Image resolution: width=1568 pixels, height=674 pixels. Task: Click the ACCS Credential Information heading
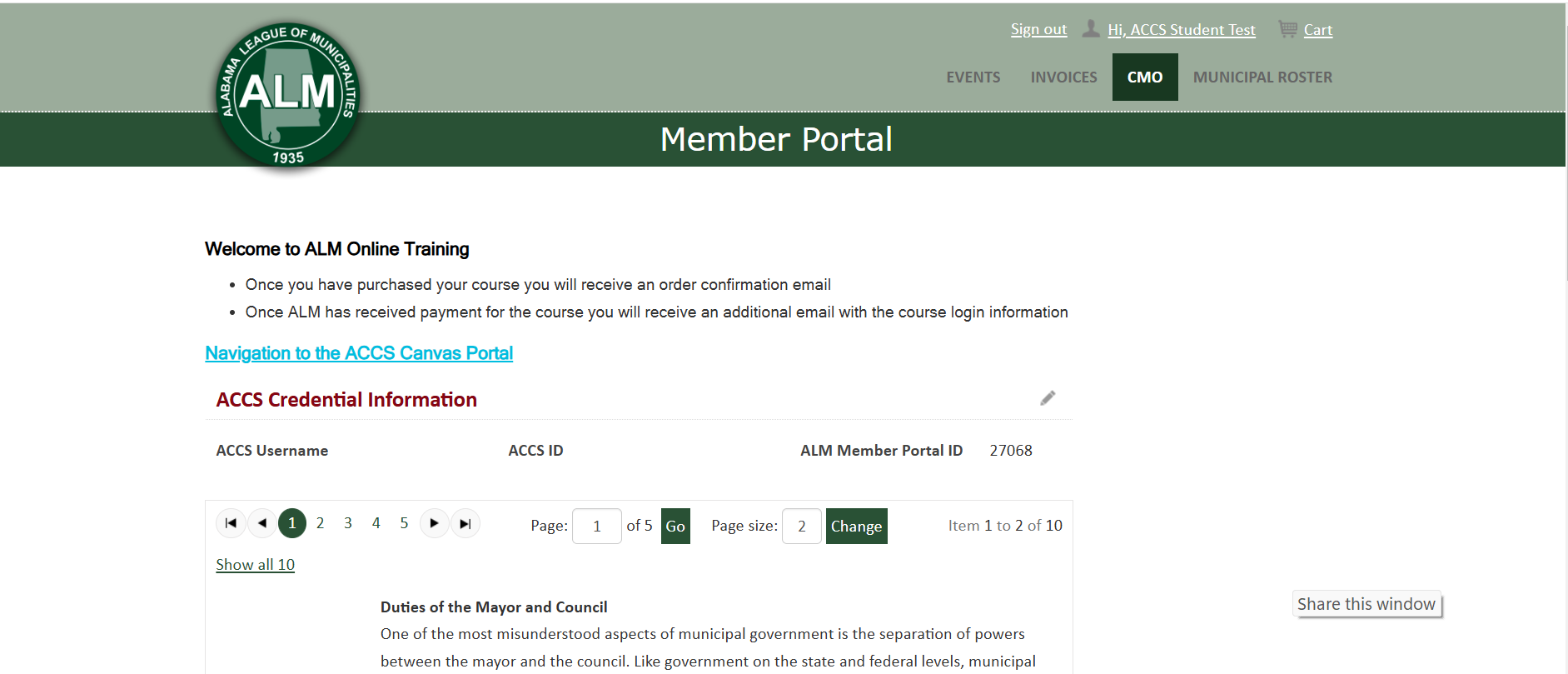click(x=346, y=400)
